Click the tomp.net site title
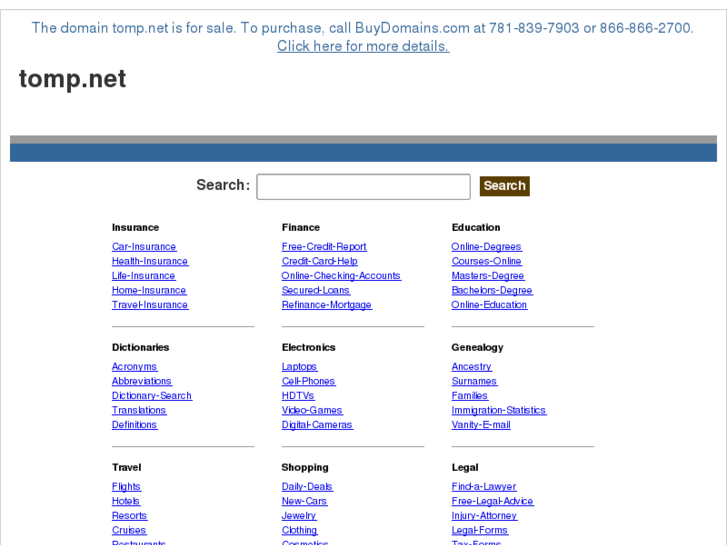The height and width of the screenshot is (545, 727). (x=72, y=79)
